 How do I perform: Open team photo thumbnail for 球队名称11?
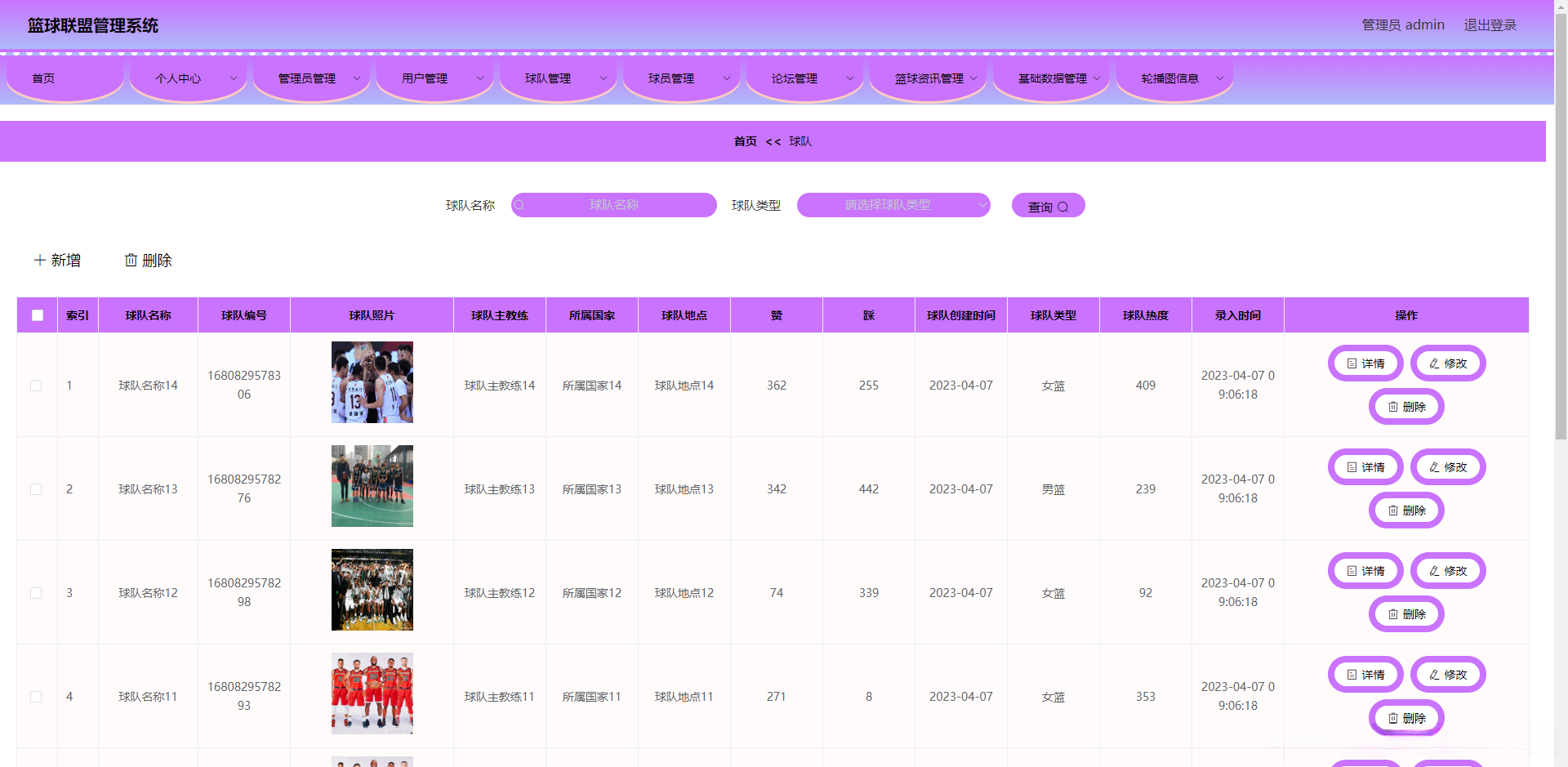pos(372,693)
